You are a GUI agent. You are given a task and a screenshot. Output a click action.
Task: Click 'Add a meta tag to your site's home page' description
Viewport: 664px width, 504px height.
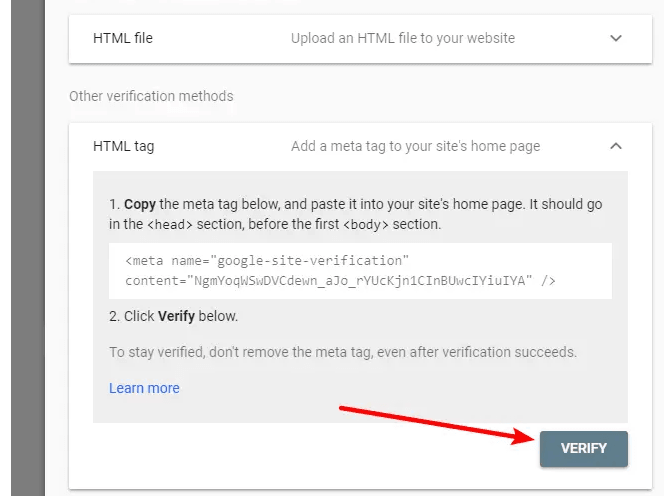[415, 146]
